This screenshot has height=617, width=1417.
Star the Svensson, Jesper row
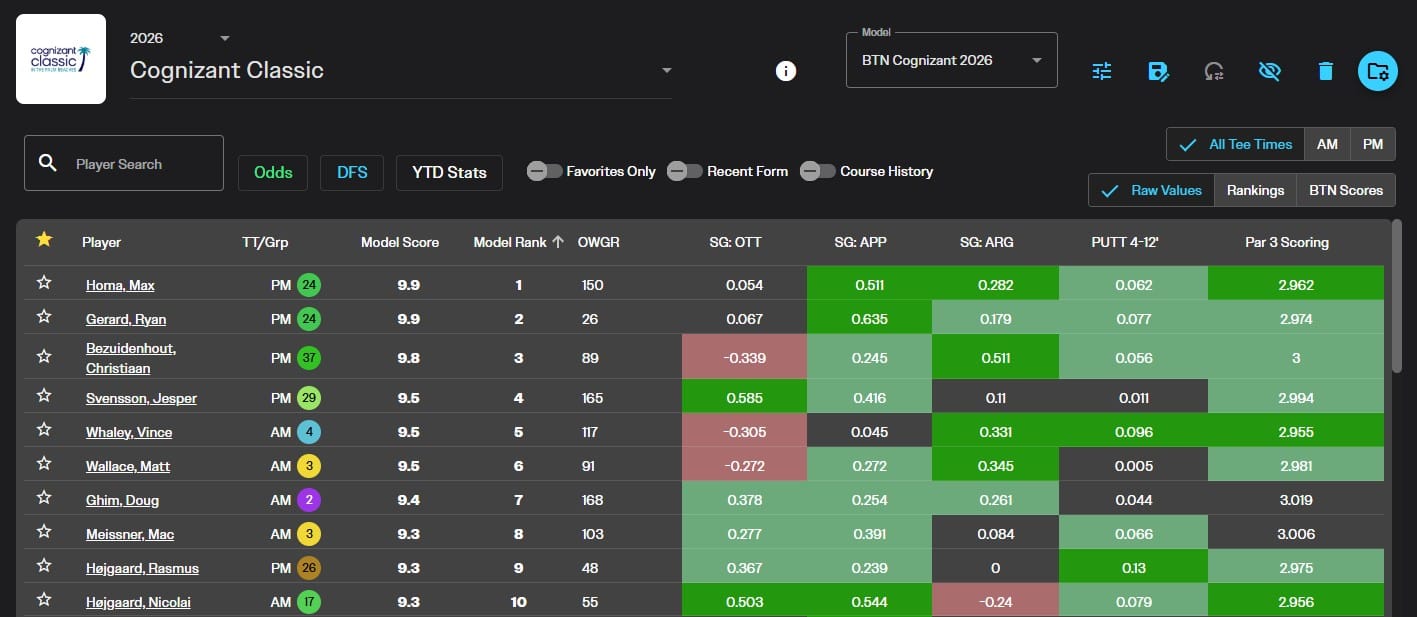point(44,396)
